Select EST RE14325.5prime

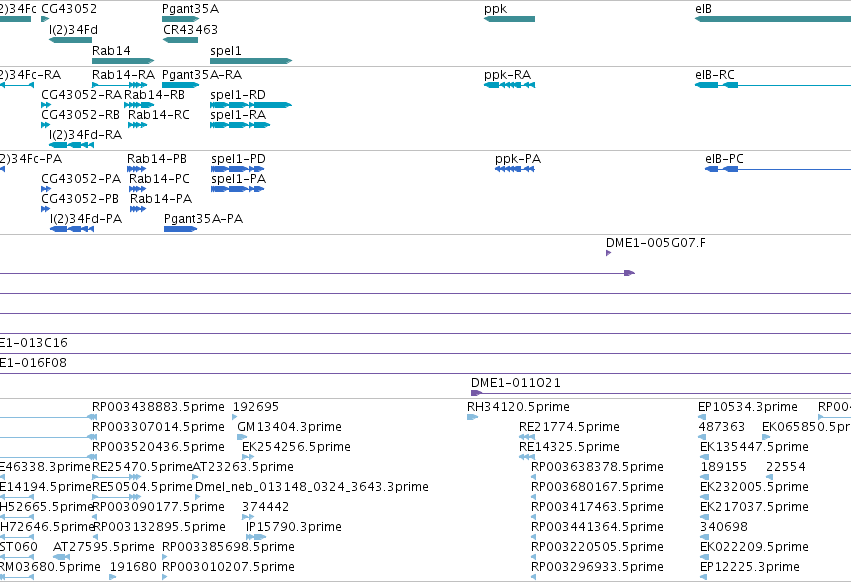tap(527, 457)
